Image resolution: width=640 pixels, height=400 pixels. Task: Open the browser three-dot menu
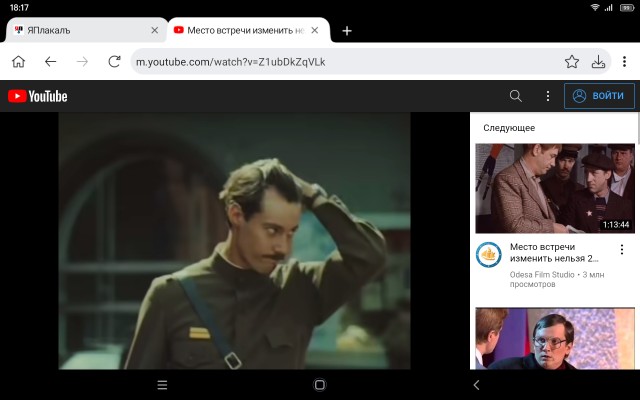(624, 62)
